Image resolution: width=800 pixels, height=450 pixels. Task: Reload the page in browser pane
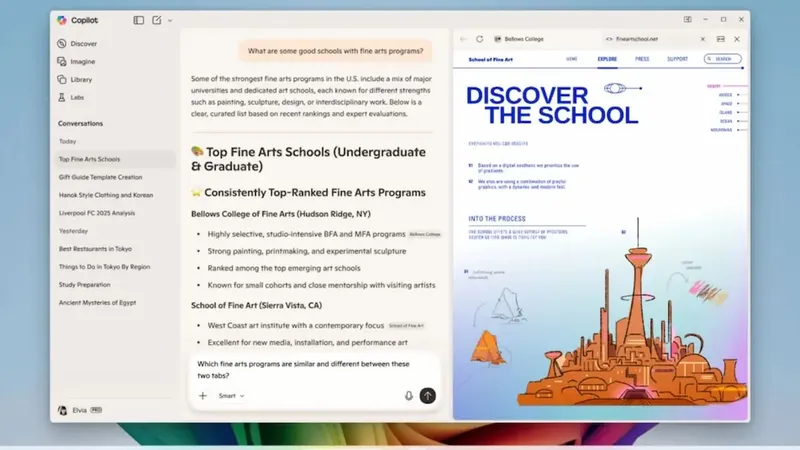click(x=480, y=39)
